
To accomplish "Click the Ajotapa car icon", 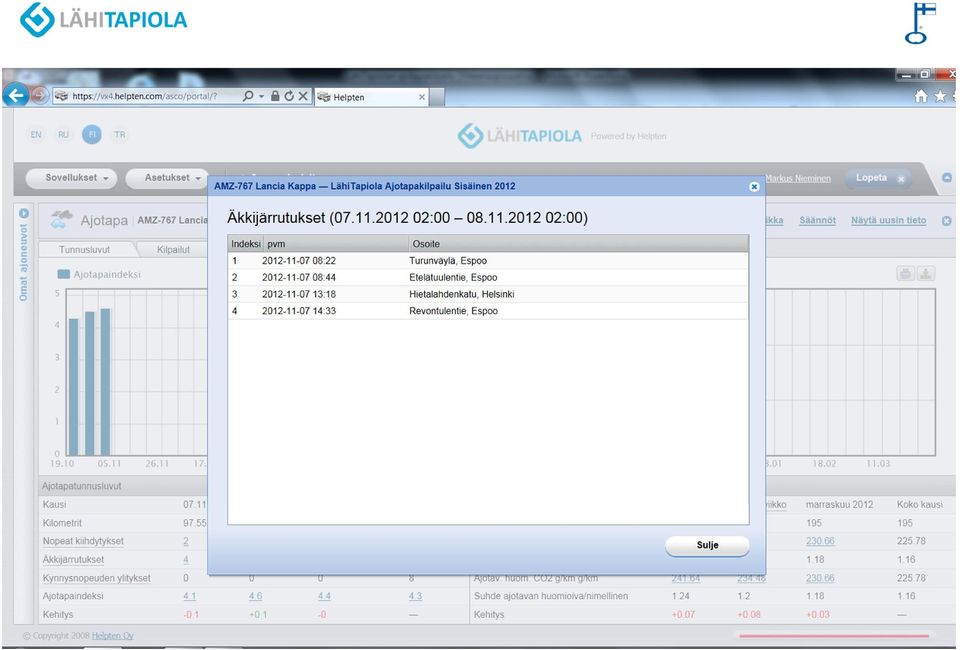I will (x=61, y=219).
